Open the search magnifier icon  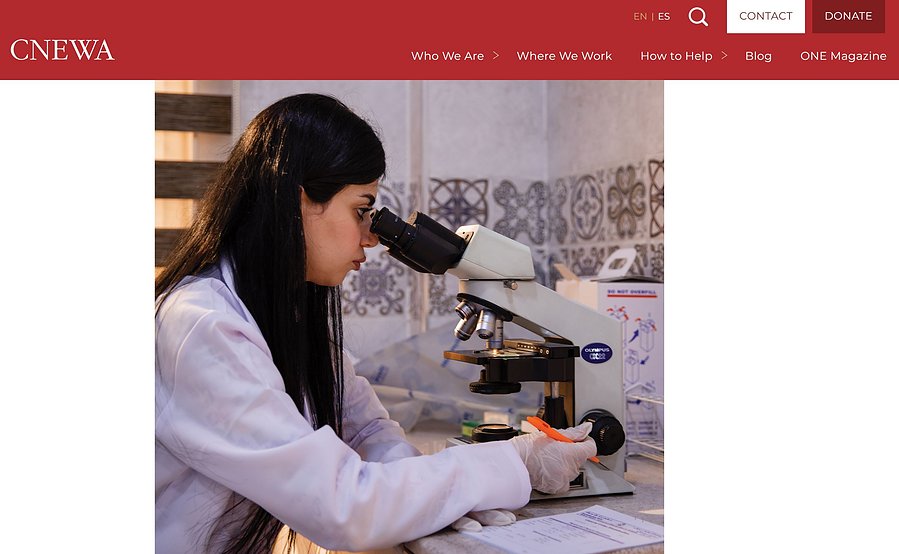698,17
